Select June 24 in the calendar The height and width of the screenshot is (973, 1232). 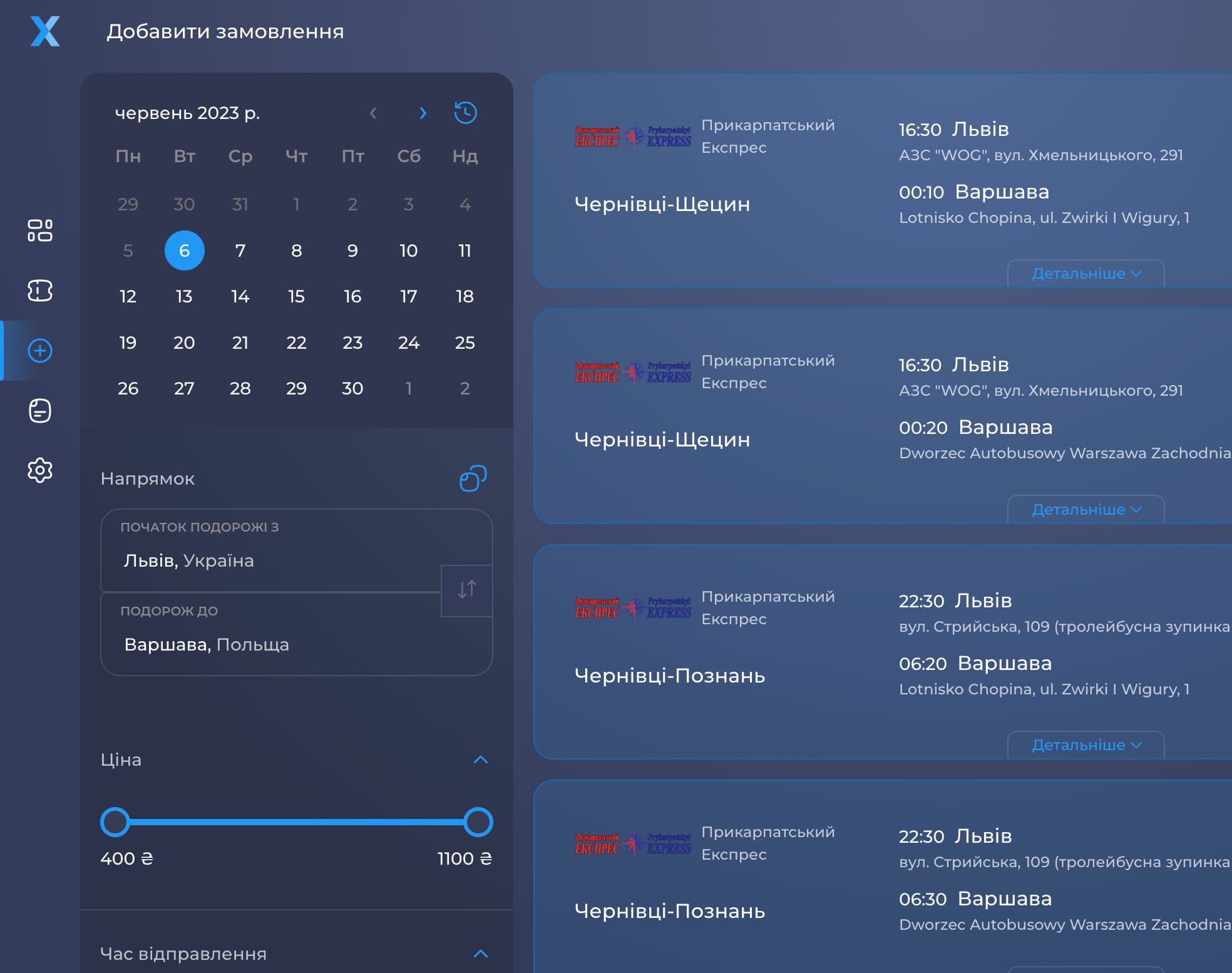(x=408, y=342)
